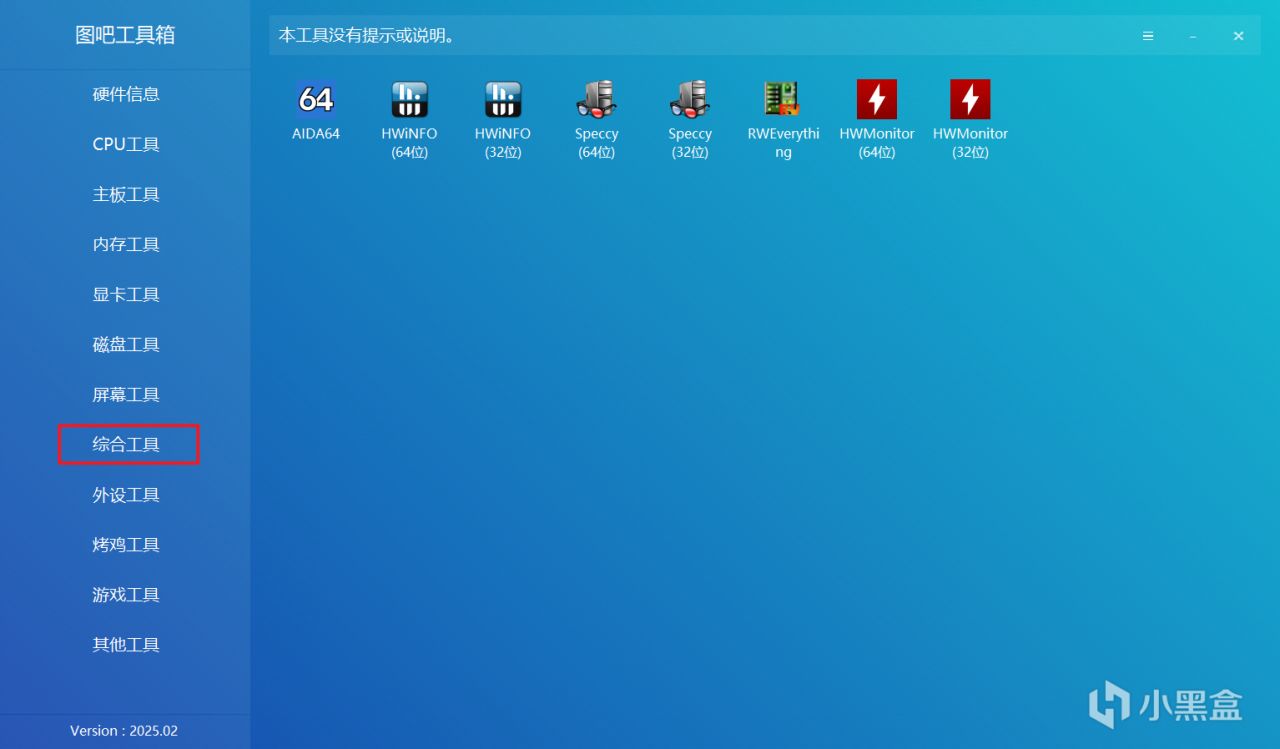The image size is (1280, 749).
Task: Open HWiNFO (32位) icon
Action: (503, 100)
